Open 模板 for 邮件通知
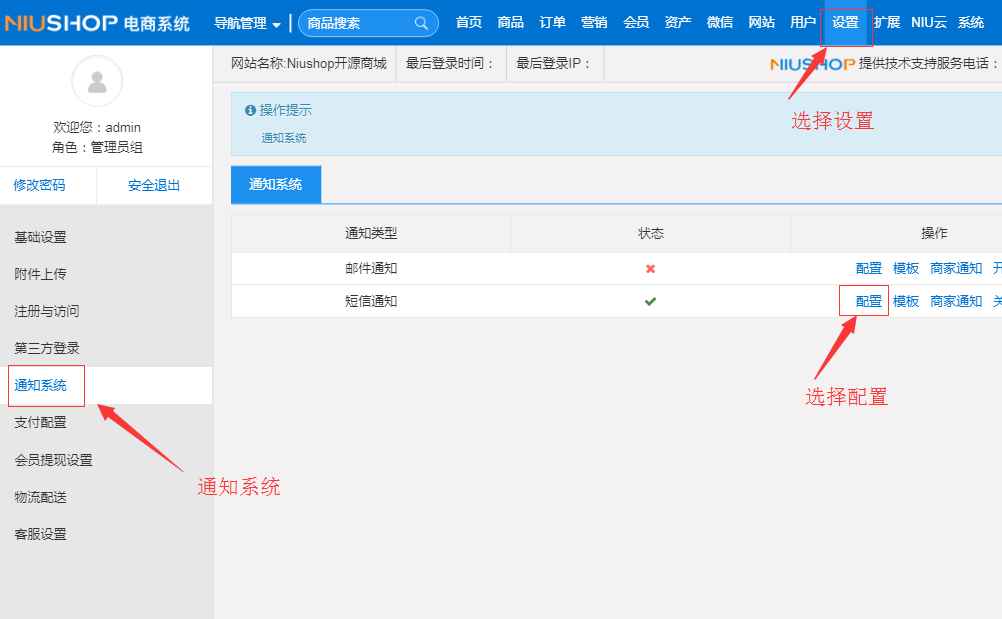 coord(906,269)
